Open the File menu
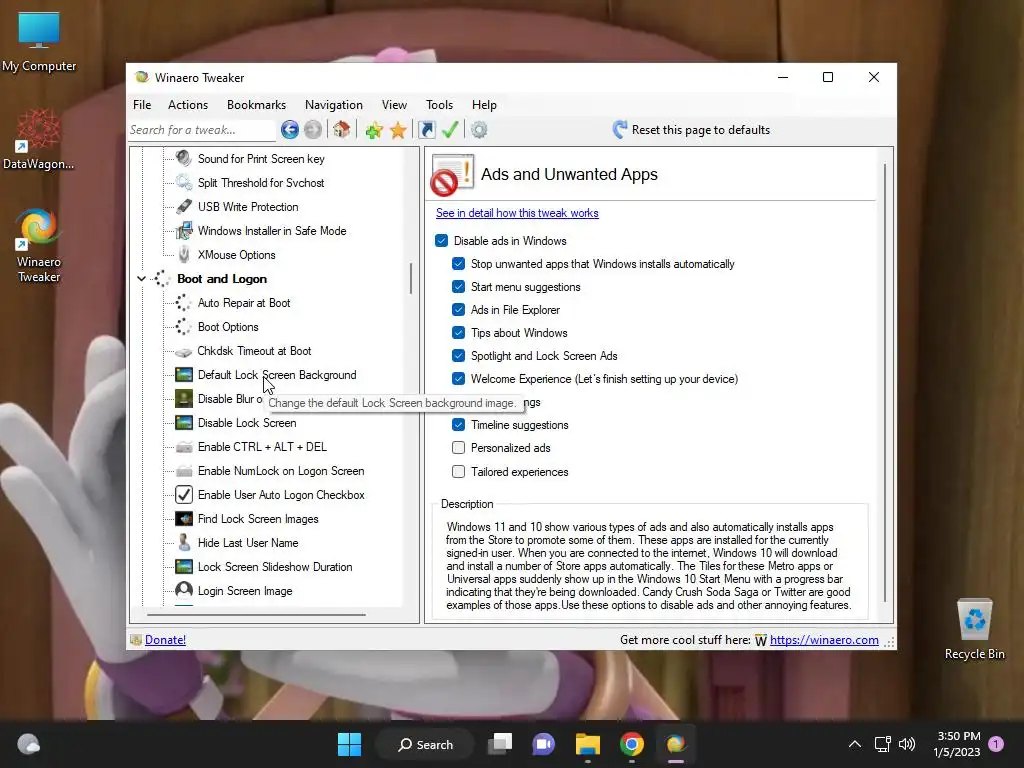This screenshot has height=768, width=1024. click(142, 104)
